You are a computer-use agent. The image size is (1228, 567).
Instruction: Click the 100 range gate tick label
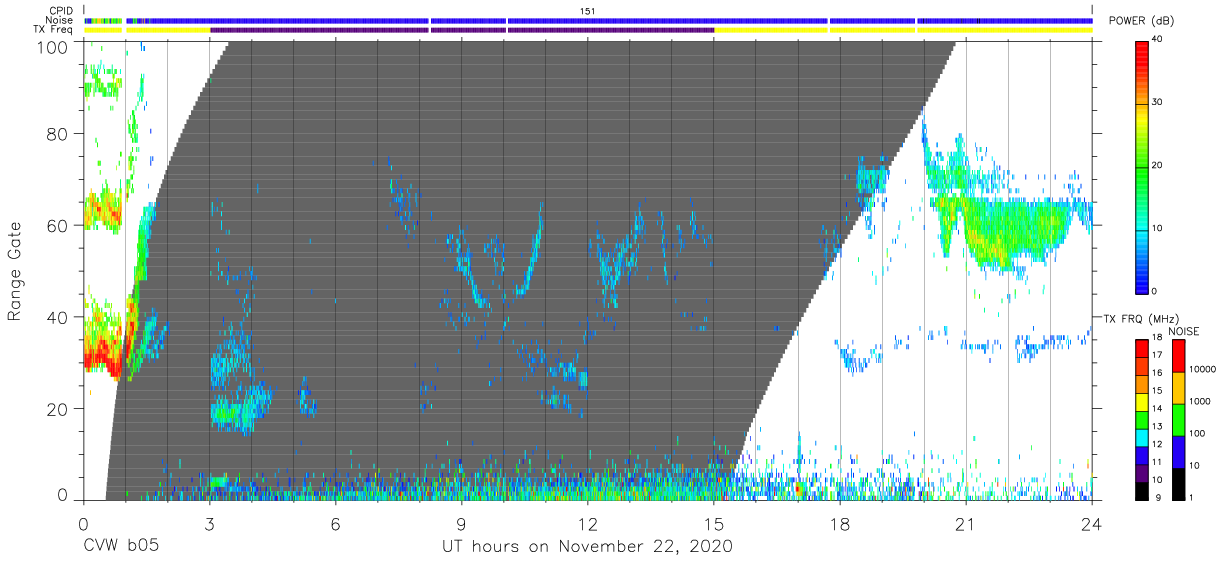tap(54, 47)
